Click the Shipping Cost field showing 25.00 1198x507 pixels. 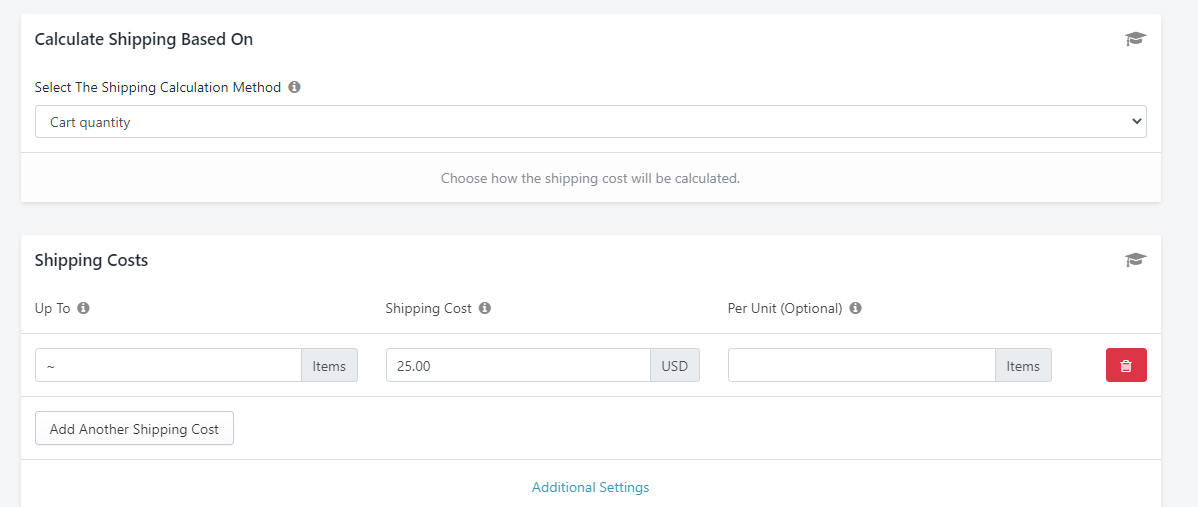(518, 366)
